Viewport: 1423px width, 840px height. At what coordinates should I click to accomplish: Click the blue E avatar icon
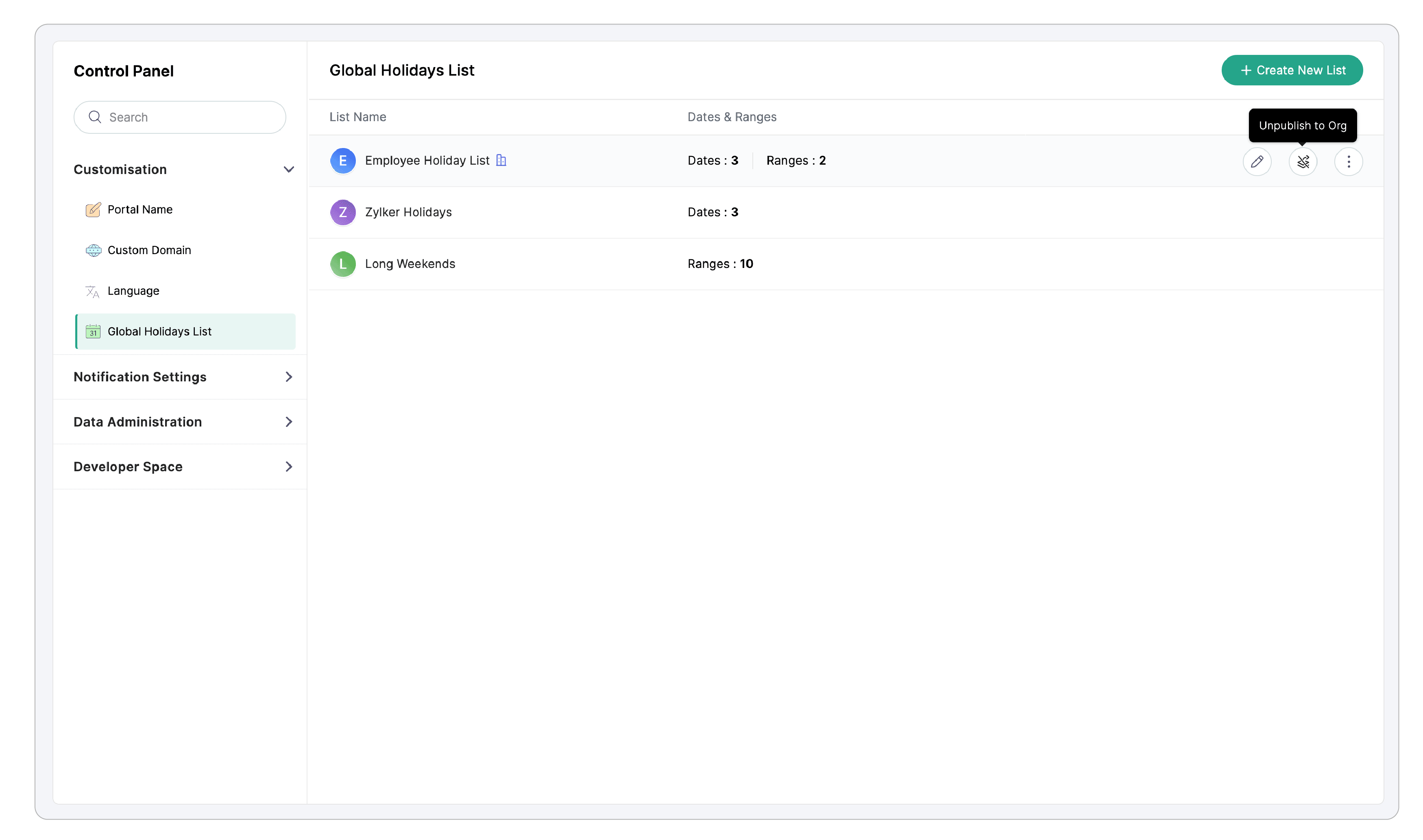pos(342,161)
